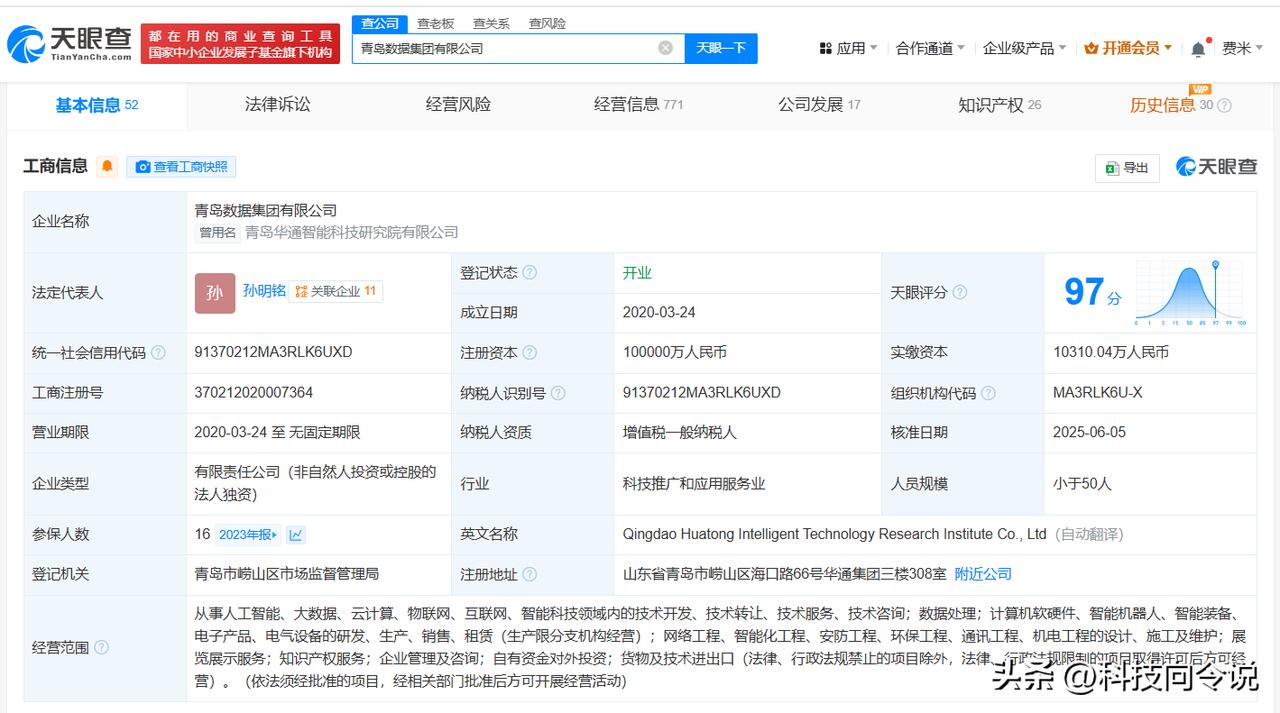Open the trend chart icon beside 2023年报
1280x713 pixels.
[x=296, y=535]
